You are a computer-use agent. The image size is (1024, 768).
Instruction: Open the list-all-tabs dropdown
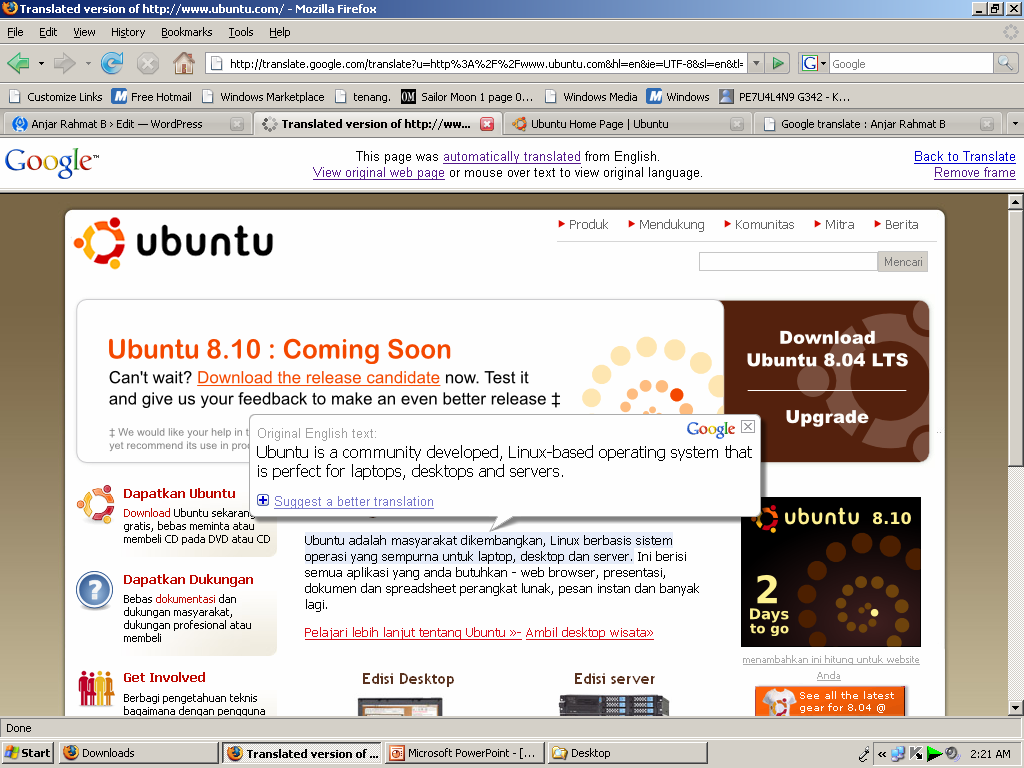(x=1014, y=123)
